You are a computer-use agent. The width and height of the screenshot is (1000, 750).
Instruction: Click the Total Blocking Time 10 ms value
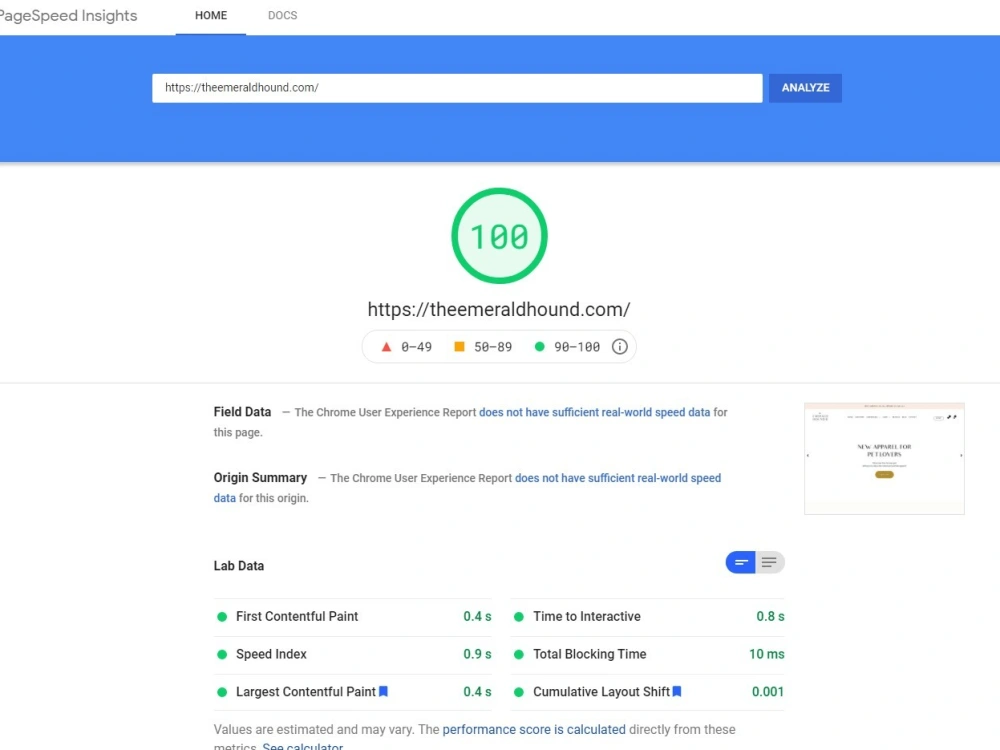coord(767,654)
